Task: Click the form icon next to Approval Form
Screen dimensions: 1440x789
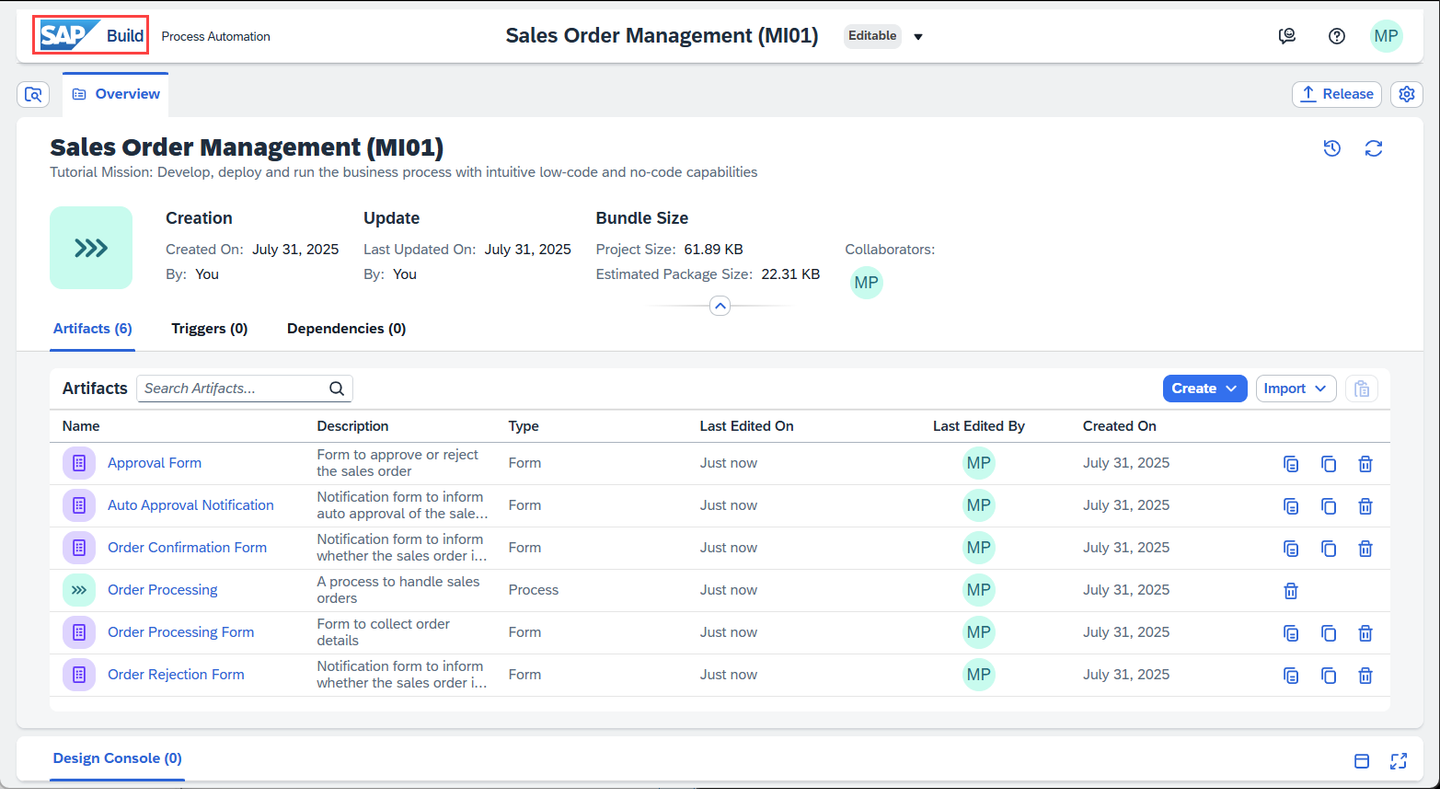Action: 79,463
